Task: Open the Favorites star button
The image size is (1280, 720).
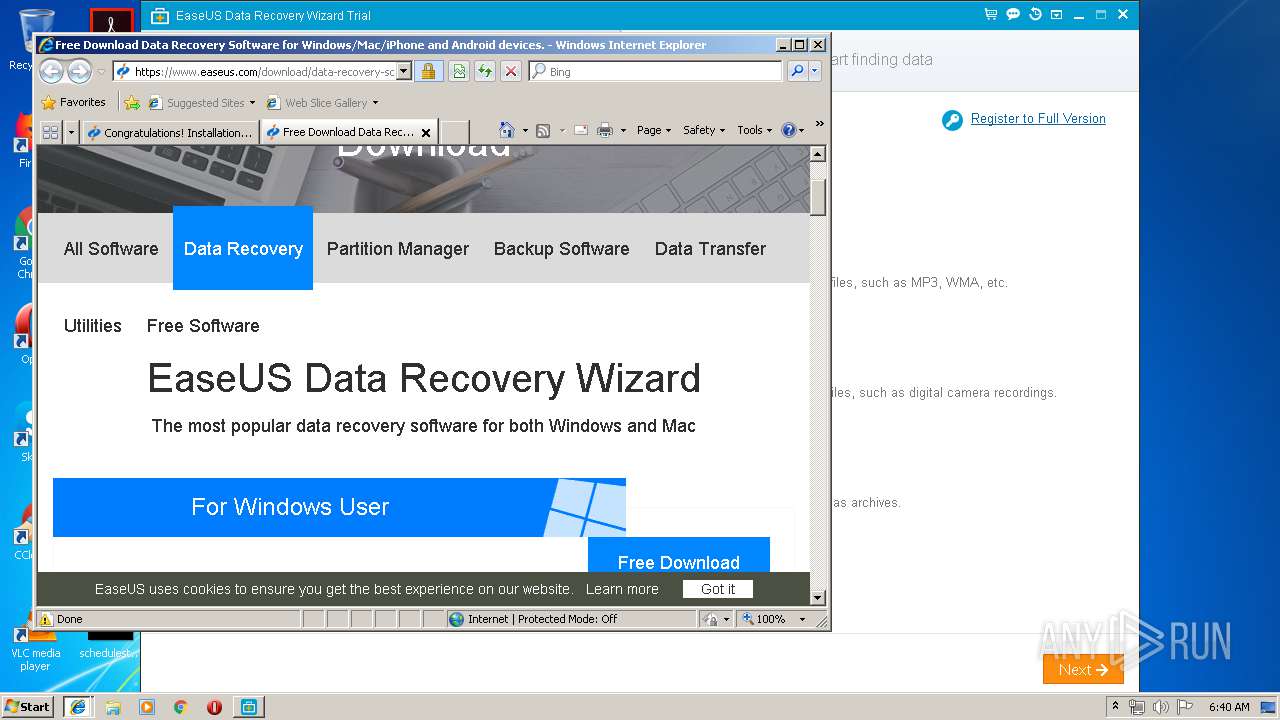Action: pos(73,102)
